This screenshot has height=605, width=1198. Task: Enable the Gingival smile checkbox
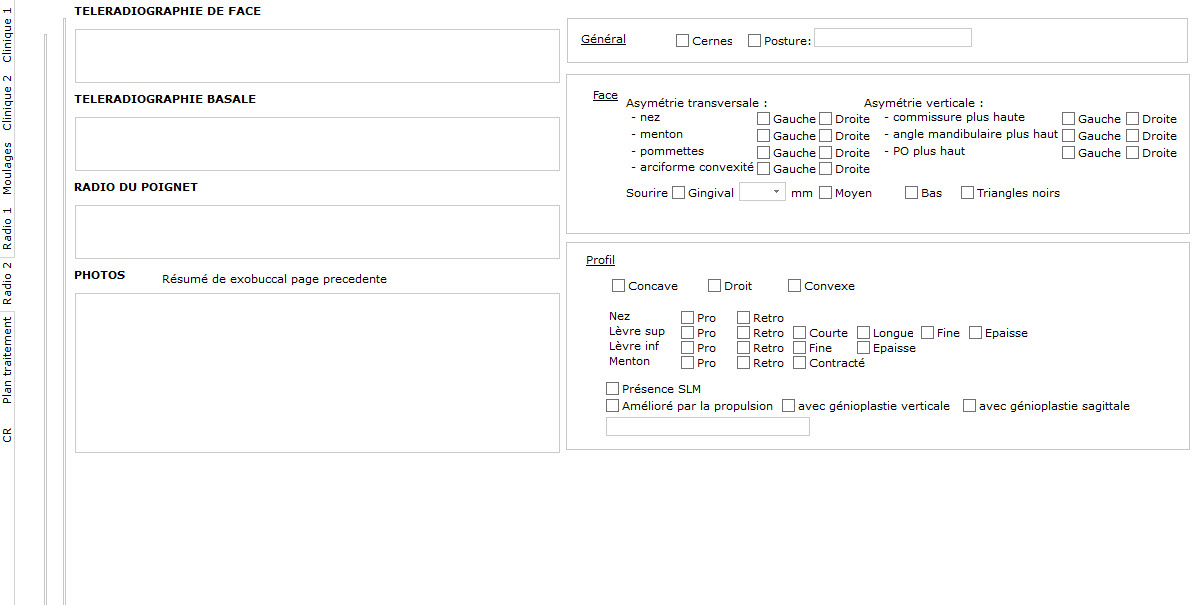(679, 192)
